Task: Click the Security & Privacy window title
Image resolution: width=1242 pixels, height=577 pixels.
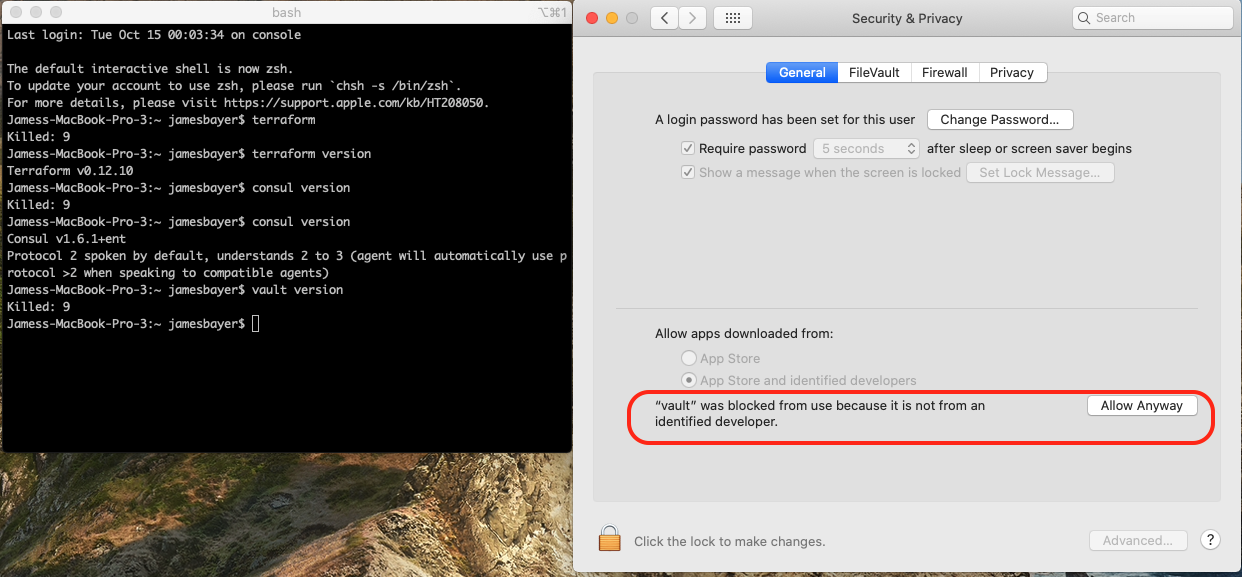Action: [907, 18]
